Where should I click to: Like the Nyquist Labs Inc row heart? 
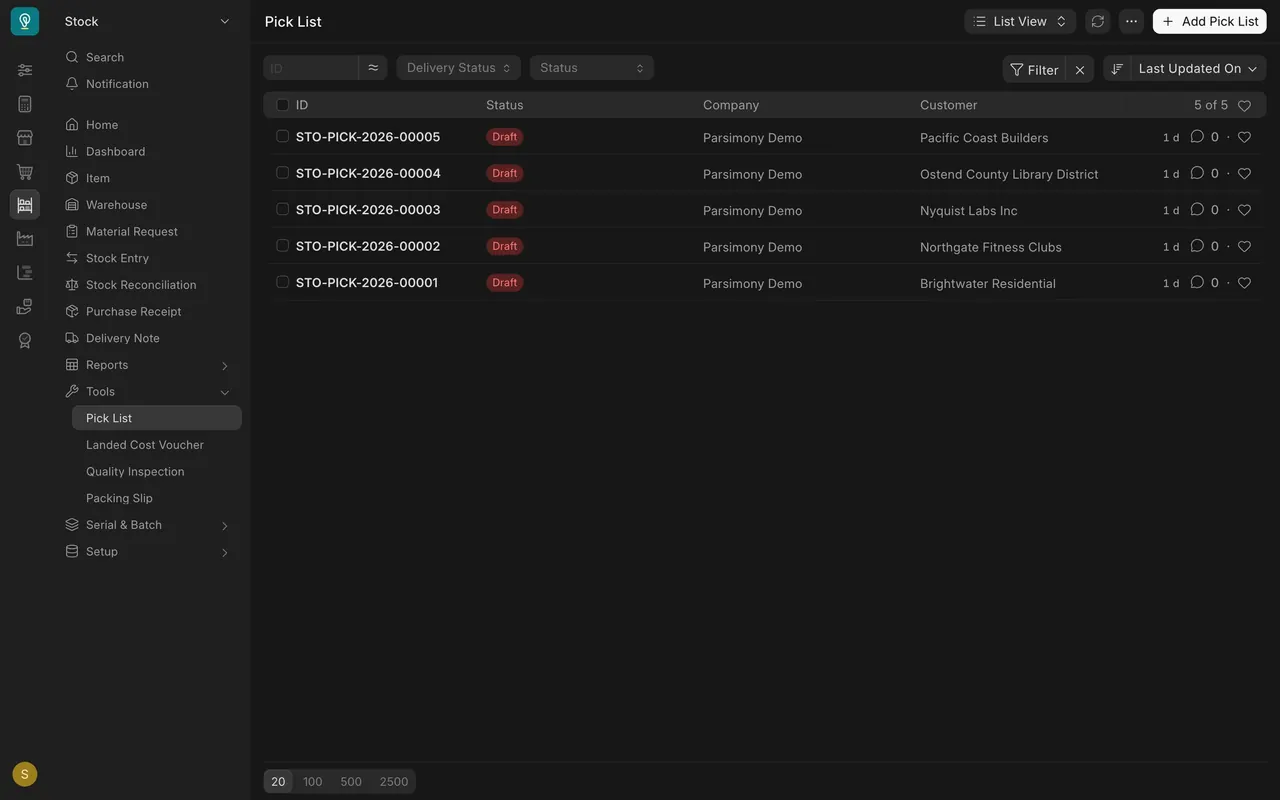[1244, 210]
